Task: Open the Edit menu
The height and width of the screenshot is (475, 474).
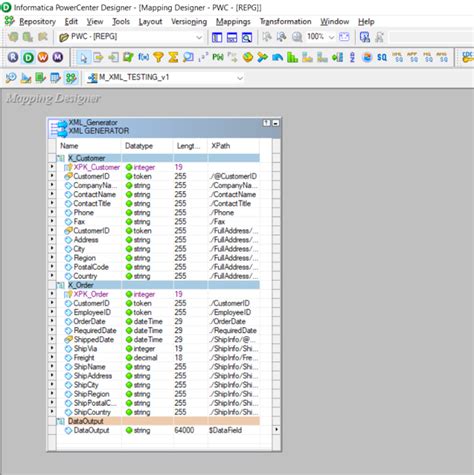Action: (71, 22)
